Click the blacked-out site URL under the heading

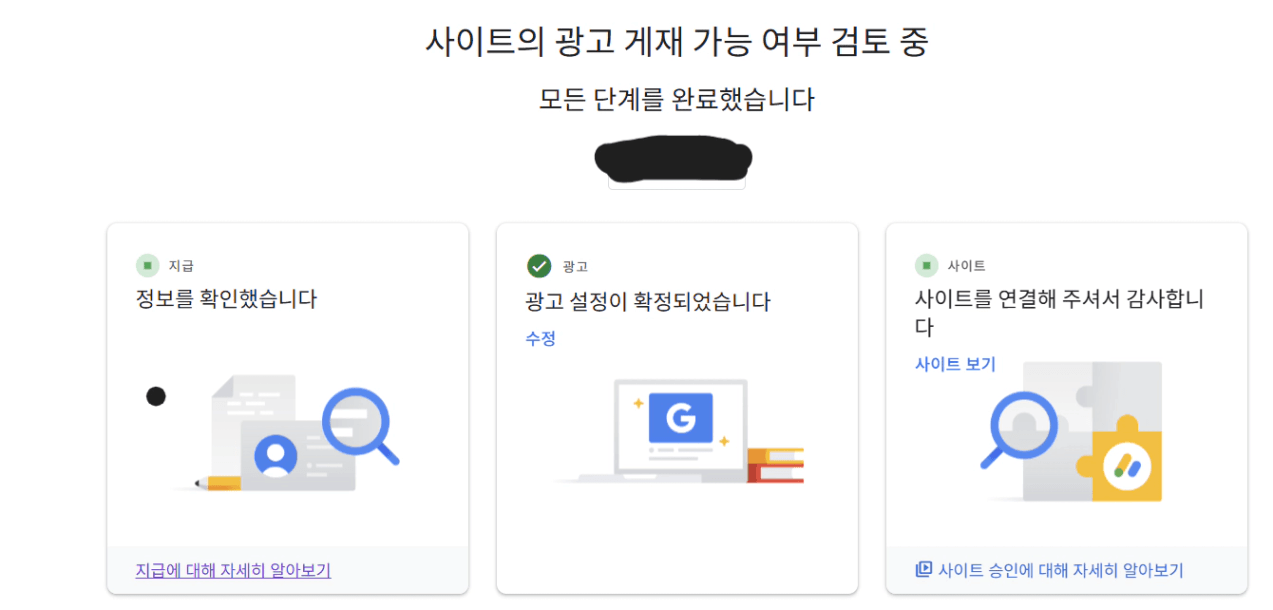(672, 158)
